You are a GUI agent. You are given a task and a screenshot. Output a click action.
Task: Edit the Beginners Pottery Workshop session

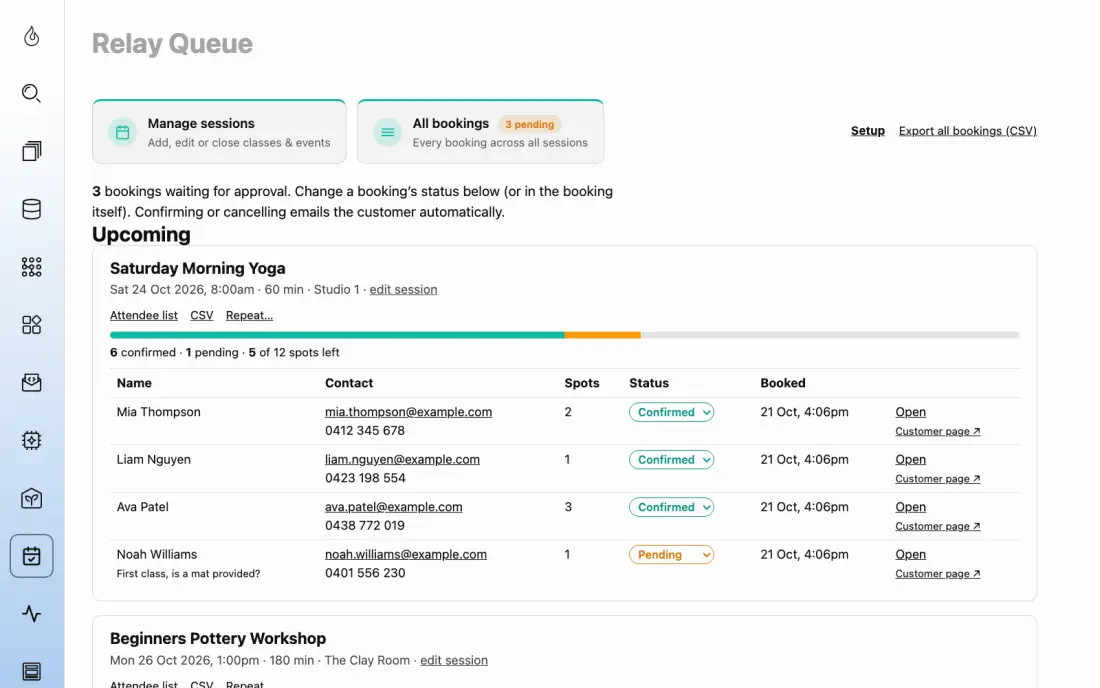point(454,660)
